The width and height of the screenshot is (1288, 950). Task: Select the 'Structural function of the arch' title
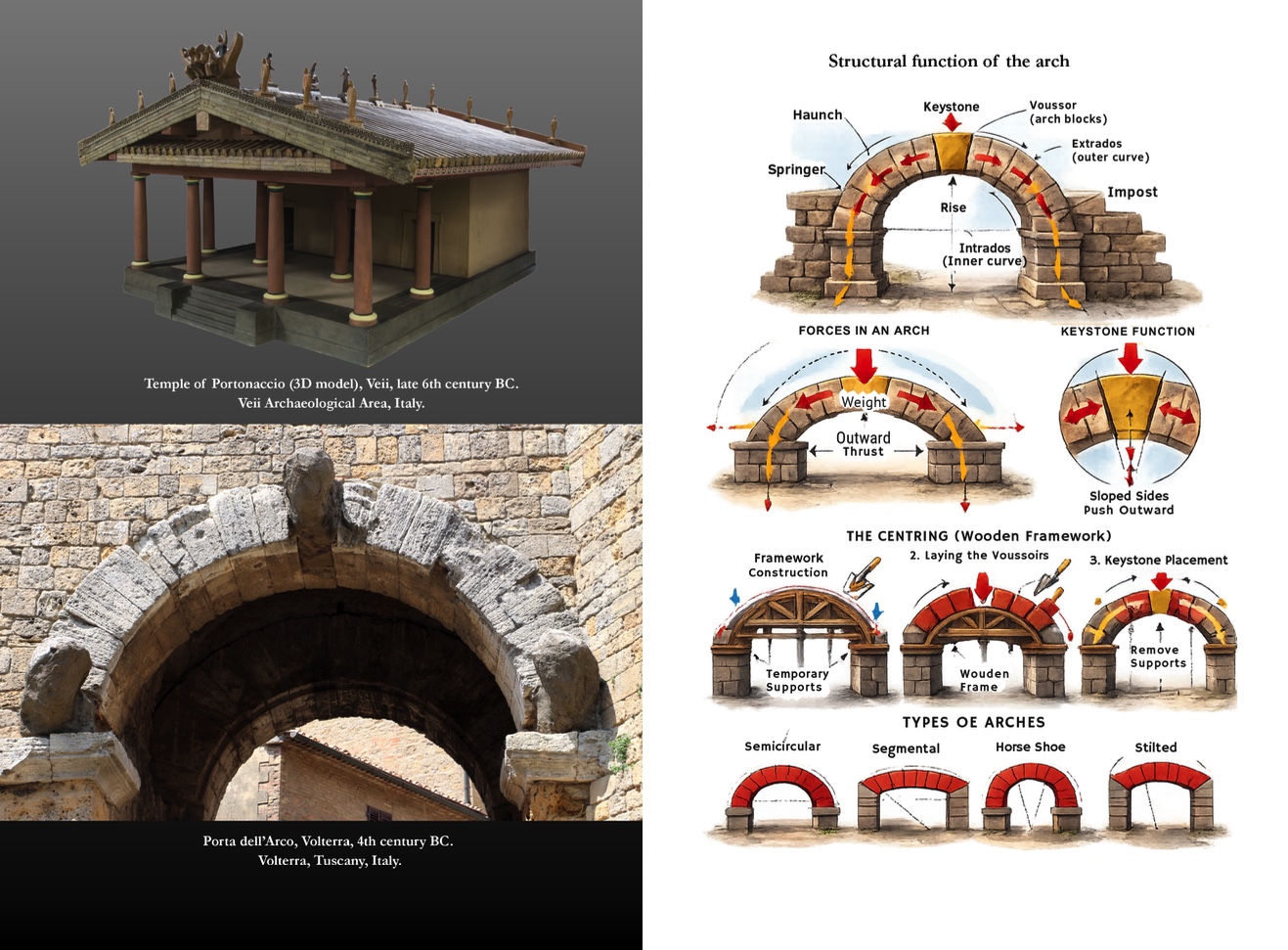(x=949, y=61)
